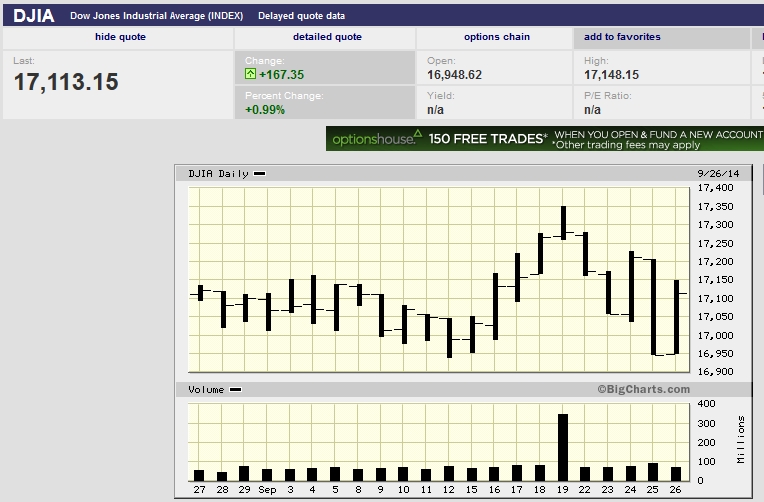Click the DJIA Daily legend marker
Viewport: 764px width, 502px height.
click(x=260, y=174)
